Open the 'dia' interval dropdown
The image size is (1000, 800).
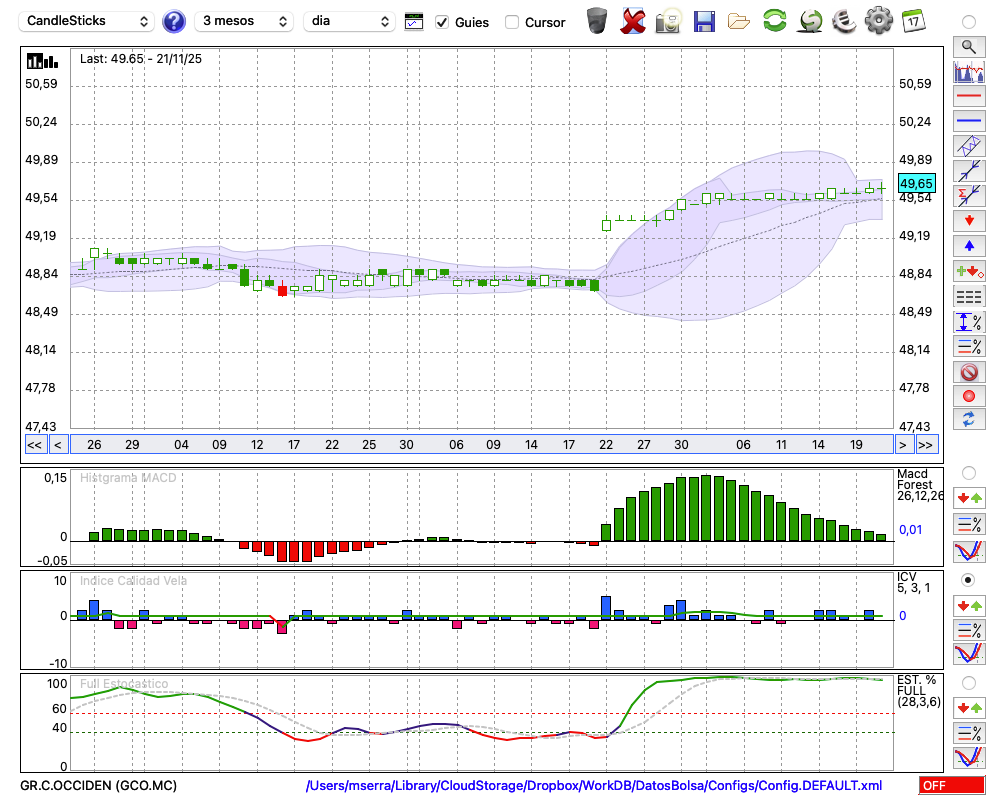point(349,21)
